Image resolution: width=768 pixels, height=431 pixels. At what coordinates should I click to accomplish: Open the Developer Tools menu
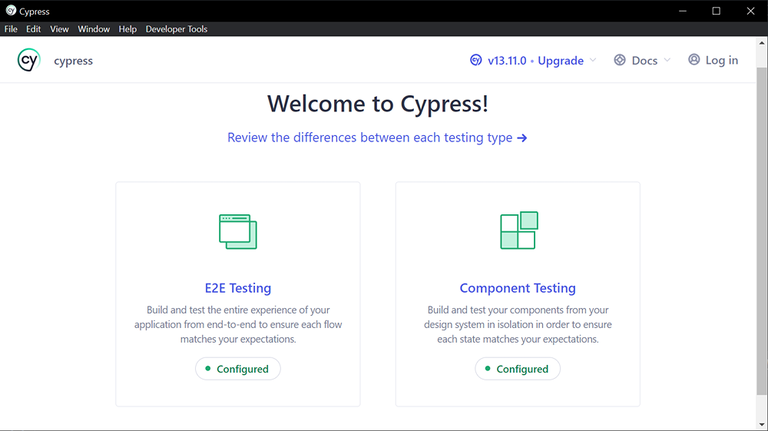pyautogui.click(x=176, y=29)
